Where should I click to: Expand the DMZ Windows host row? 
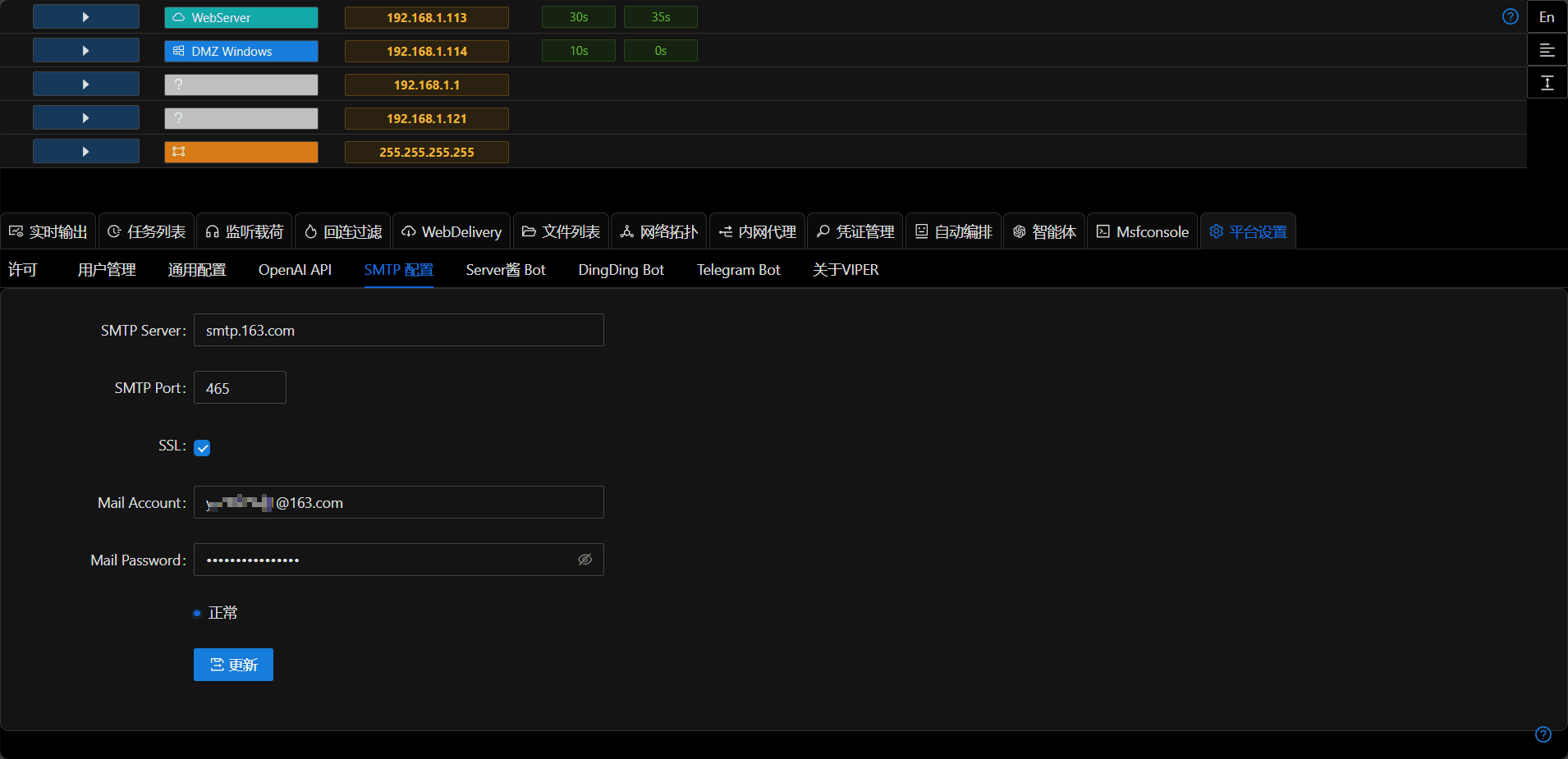[x=85, y=51]
